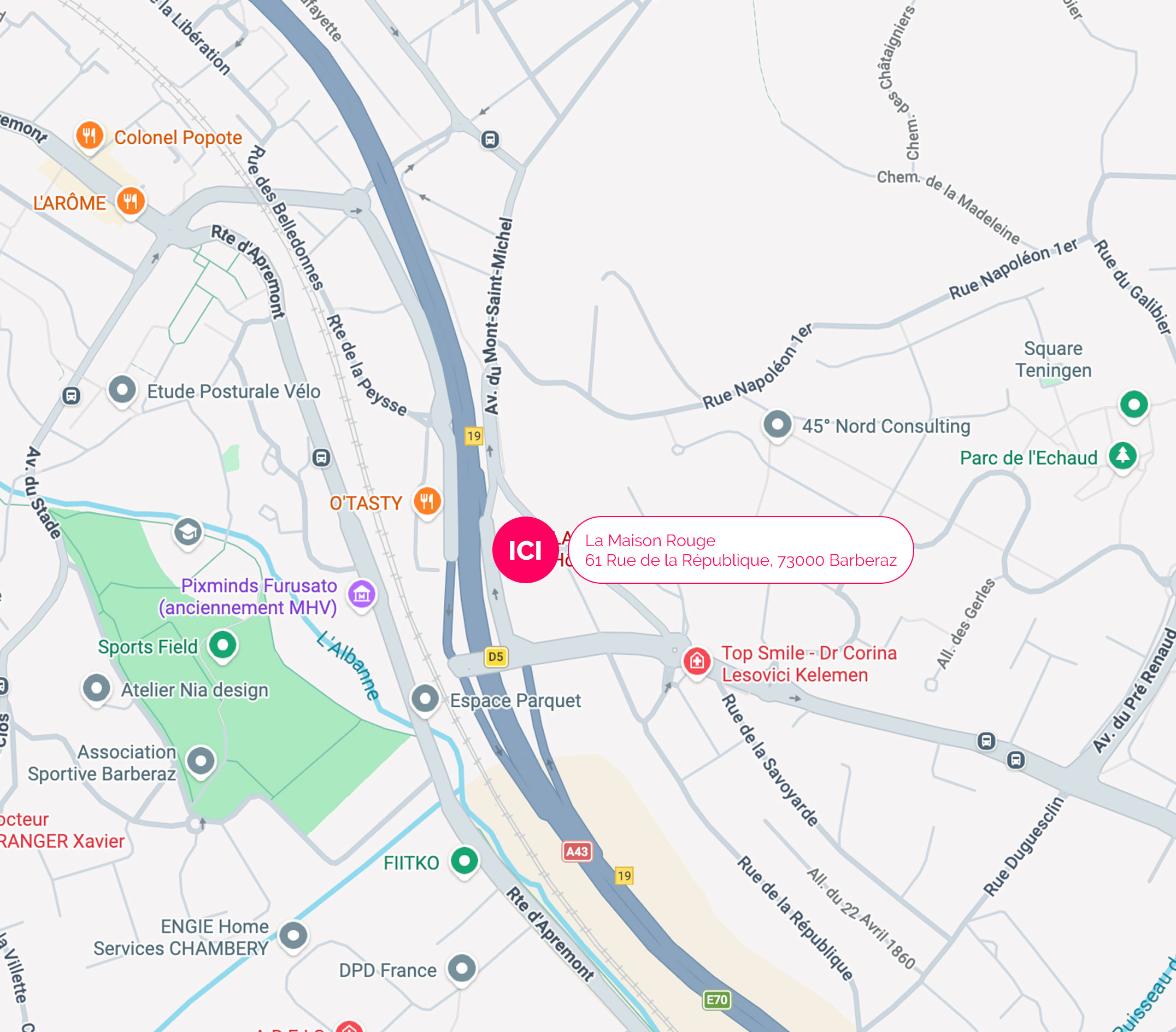1176x1032 pixels.
Task: Click the Atelier Nia design marker
Action: point(97,689)
